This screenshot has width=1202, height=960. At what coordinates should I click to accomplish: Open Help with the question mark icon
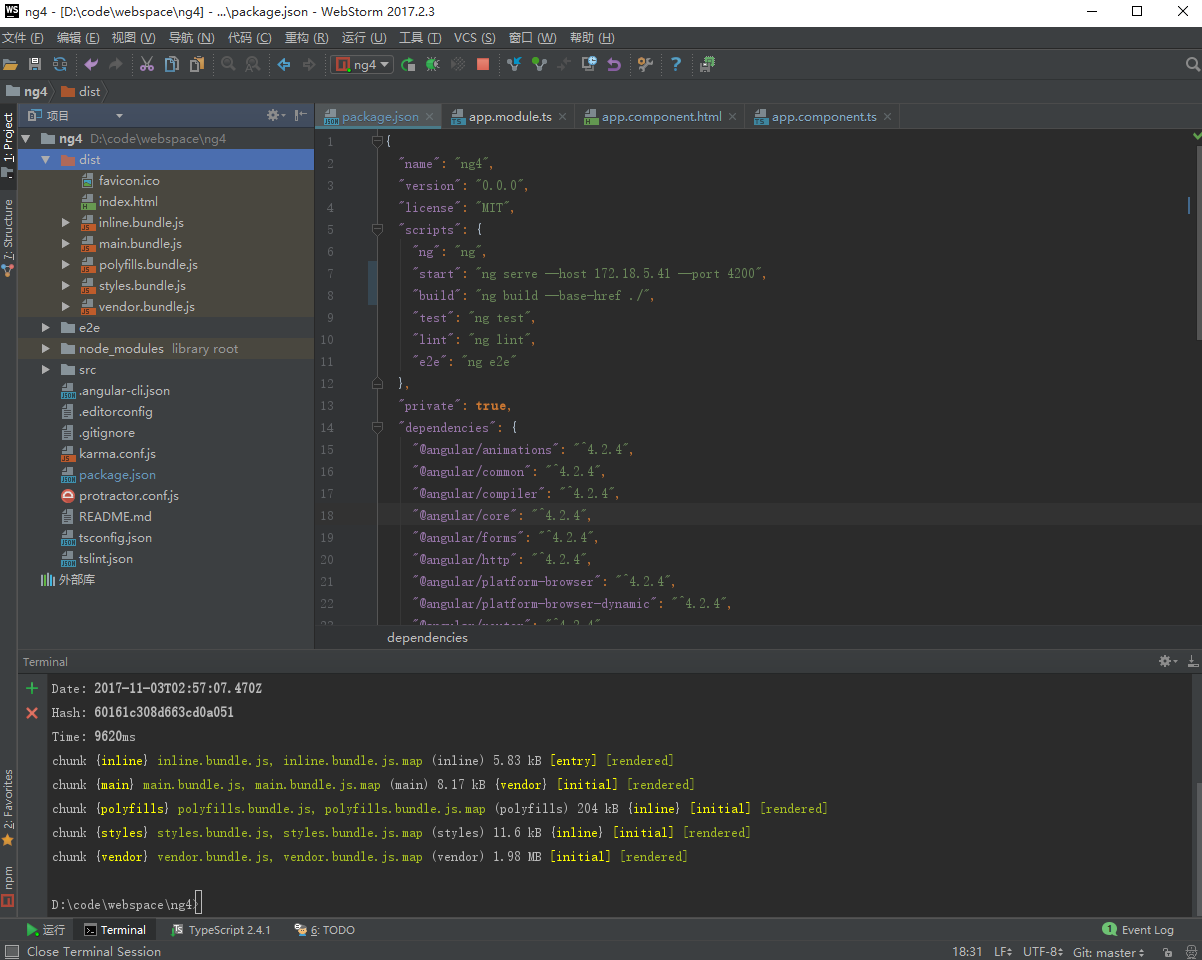[676, 64]
